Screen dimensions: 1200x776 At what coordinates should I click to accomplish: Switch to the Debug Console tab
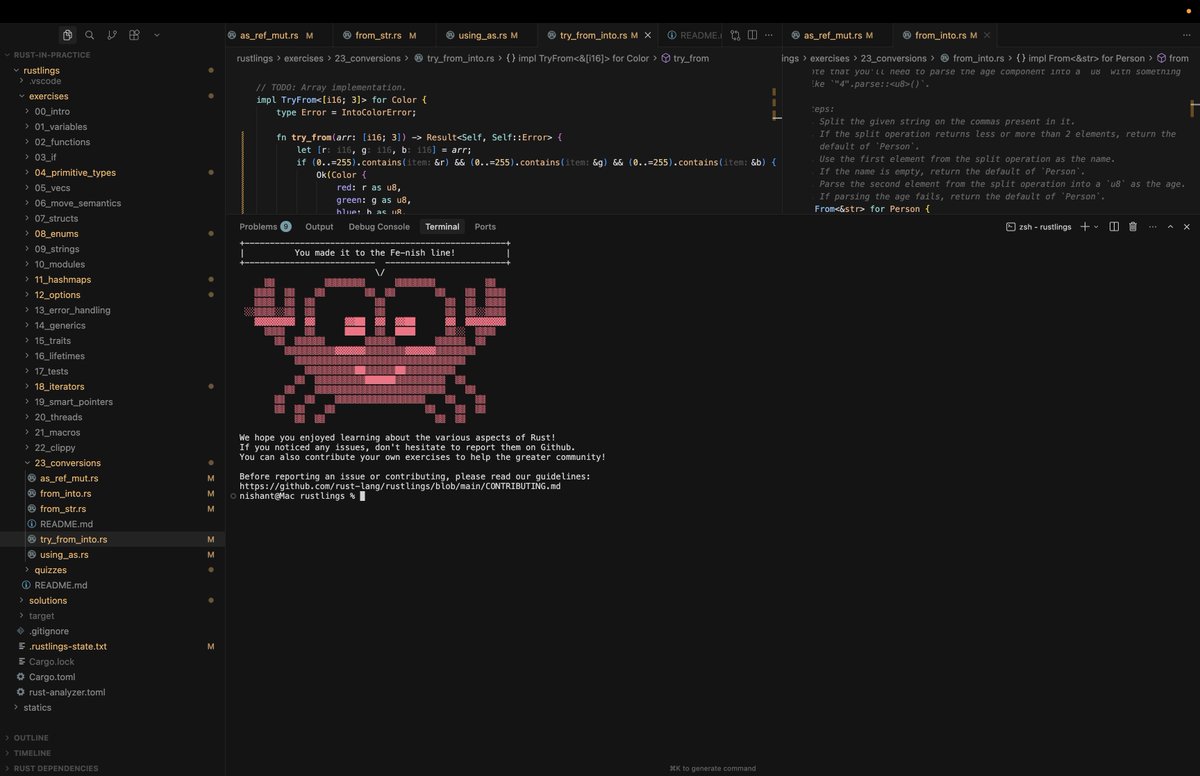pos(379,227)
